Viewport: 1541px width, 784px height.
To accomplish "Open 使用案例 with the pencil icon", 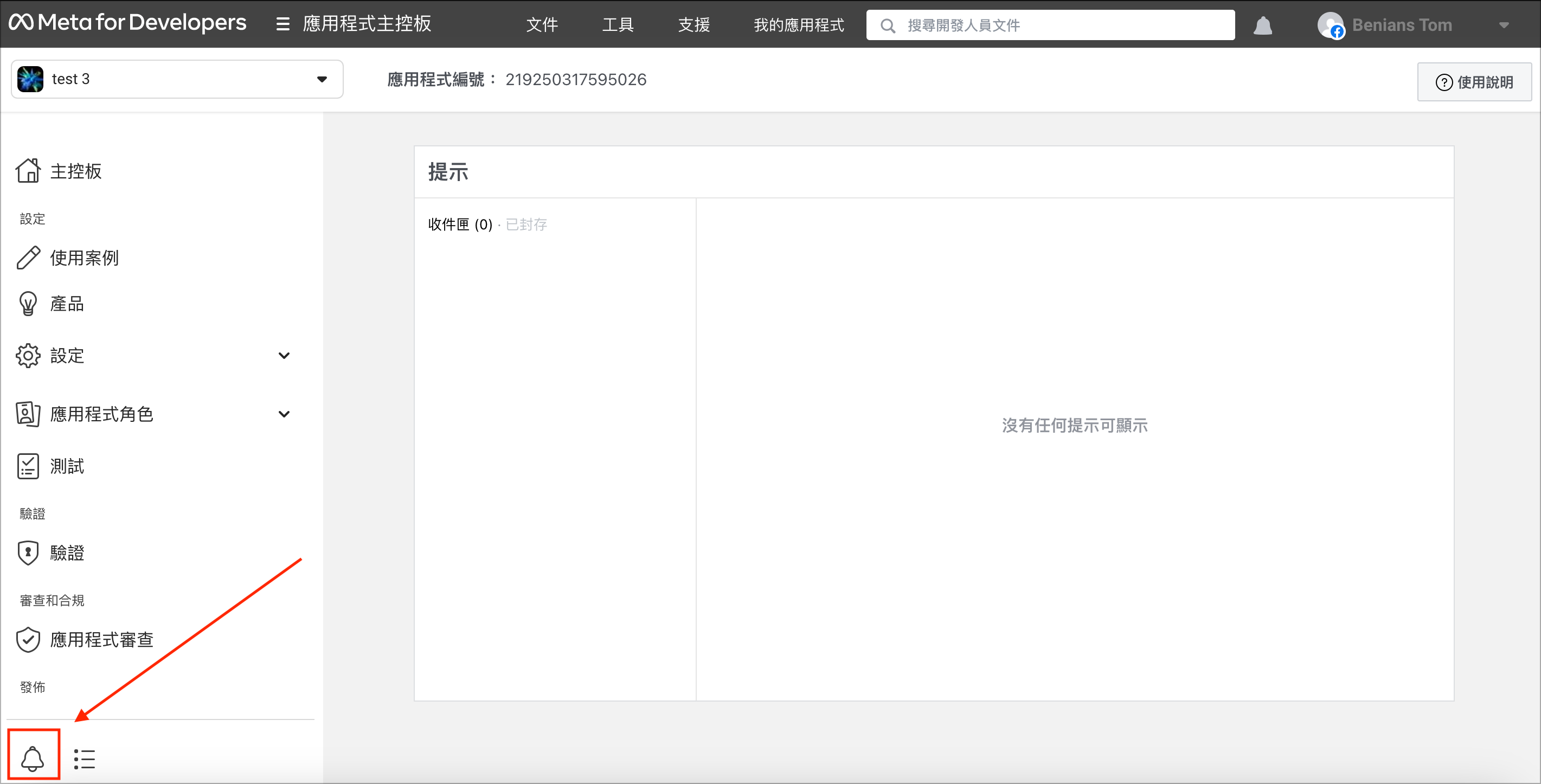I will point(28,258).
